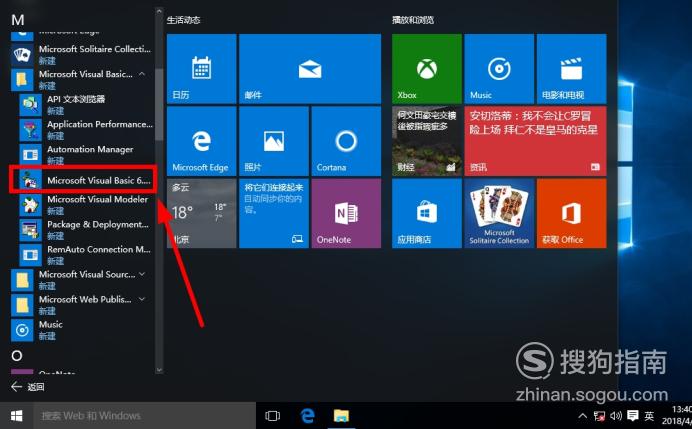Open the Finance news tile (财经)
This screenshot has height=429, width=692.
[x=427, y=141]
